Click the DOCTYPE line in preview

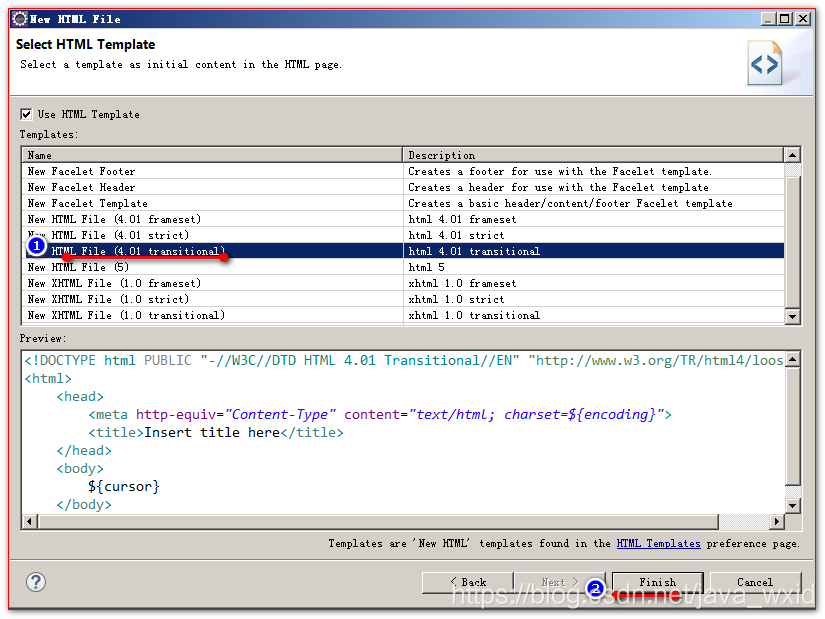pyautogui.click(x=404, y=361)
